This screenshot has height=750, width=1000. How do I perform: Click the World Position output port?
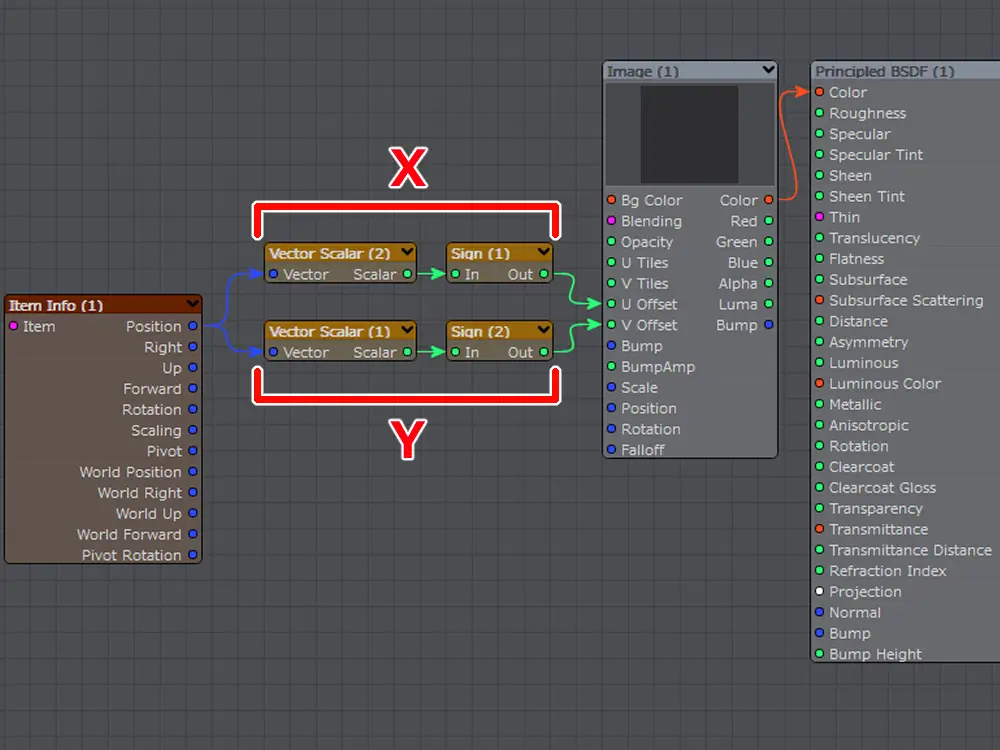pyautogui.click(x=193, y=472)
